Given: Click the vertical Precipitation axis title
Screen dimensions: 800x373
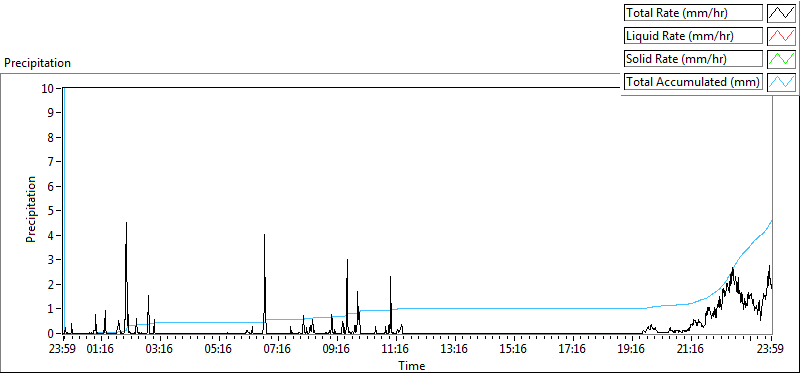Looking at the screenshot, I should point(31,209).
